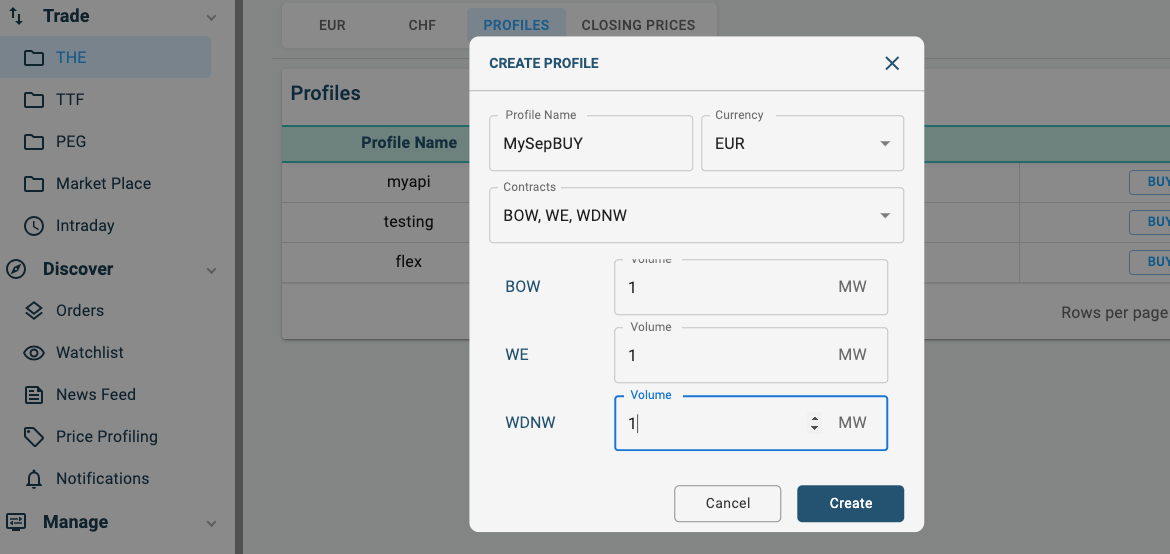Image resolution: width=1170 pixels, height=554 pixels.
Task: Open the THE folder in sidebar
Action: pos(70,58)
